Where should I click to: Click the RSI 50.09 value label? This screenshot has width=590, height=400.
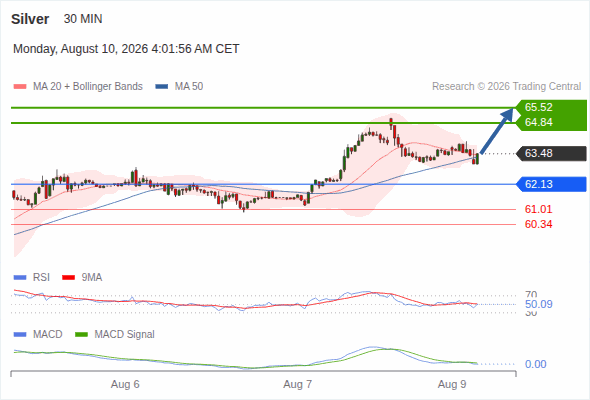click(538, 304)
